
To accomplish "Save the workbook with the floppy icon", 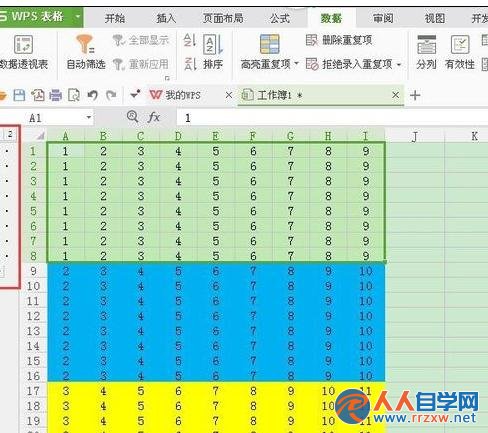I will click(x=19, y=95).
